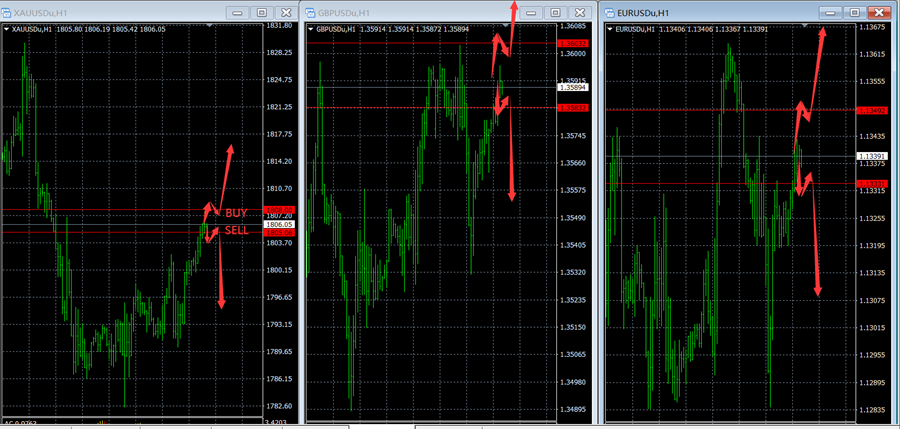This screenshot has width=900, height=429.
Task: Minimize the EURUSDu,H1 chart window
Action: click(830, 11)
